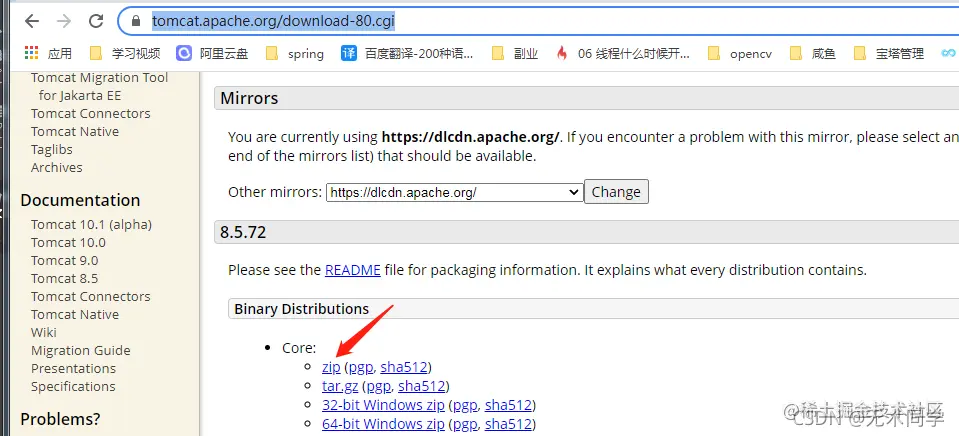Open the Migration Guide link

click(81, 350)
